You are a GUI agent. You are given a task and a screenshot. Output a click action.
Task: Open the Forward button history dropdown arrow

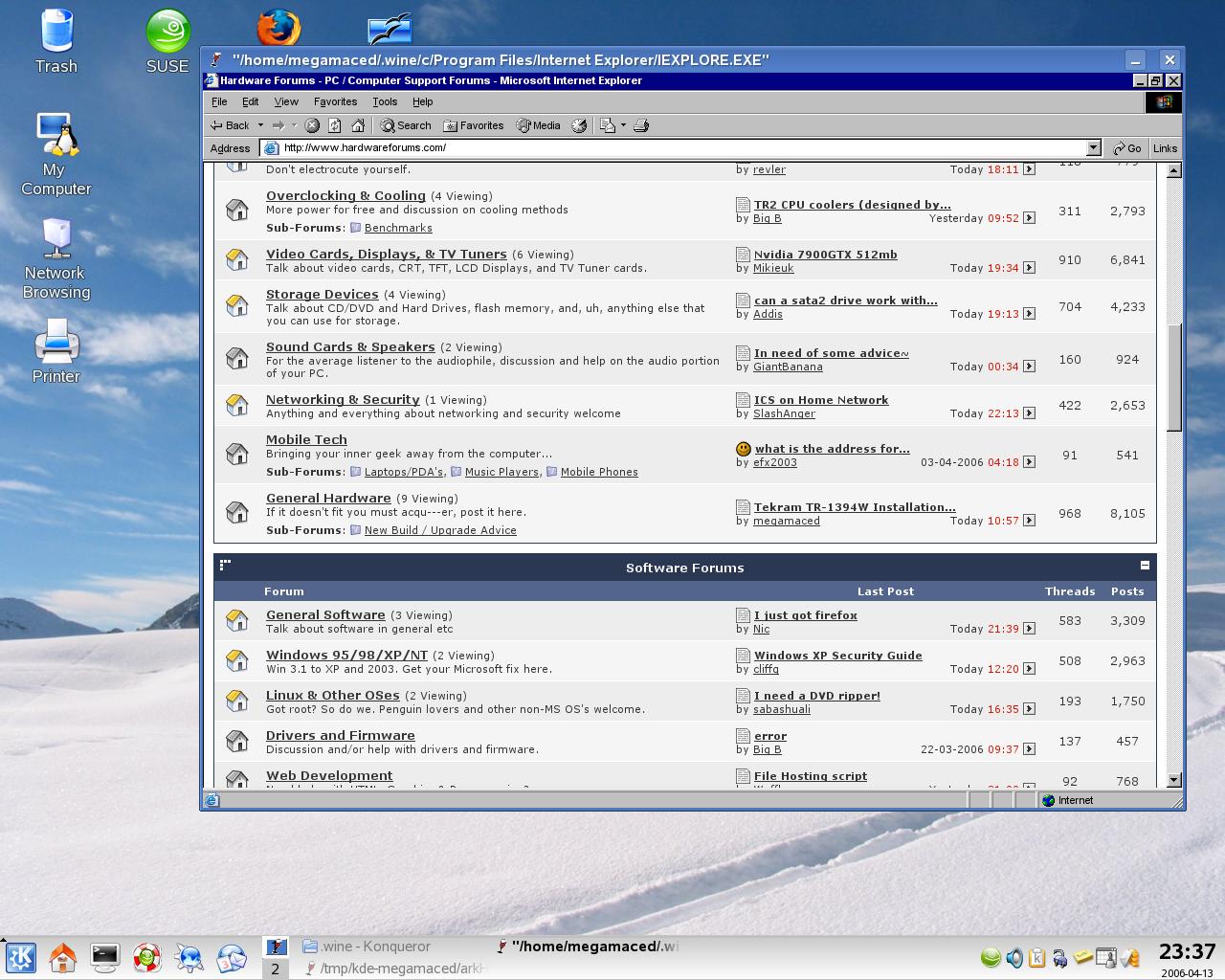294,125
